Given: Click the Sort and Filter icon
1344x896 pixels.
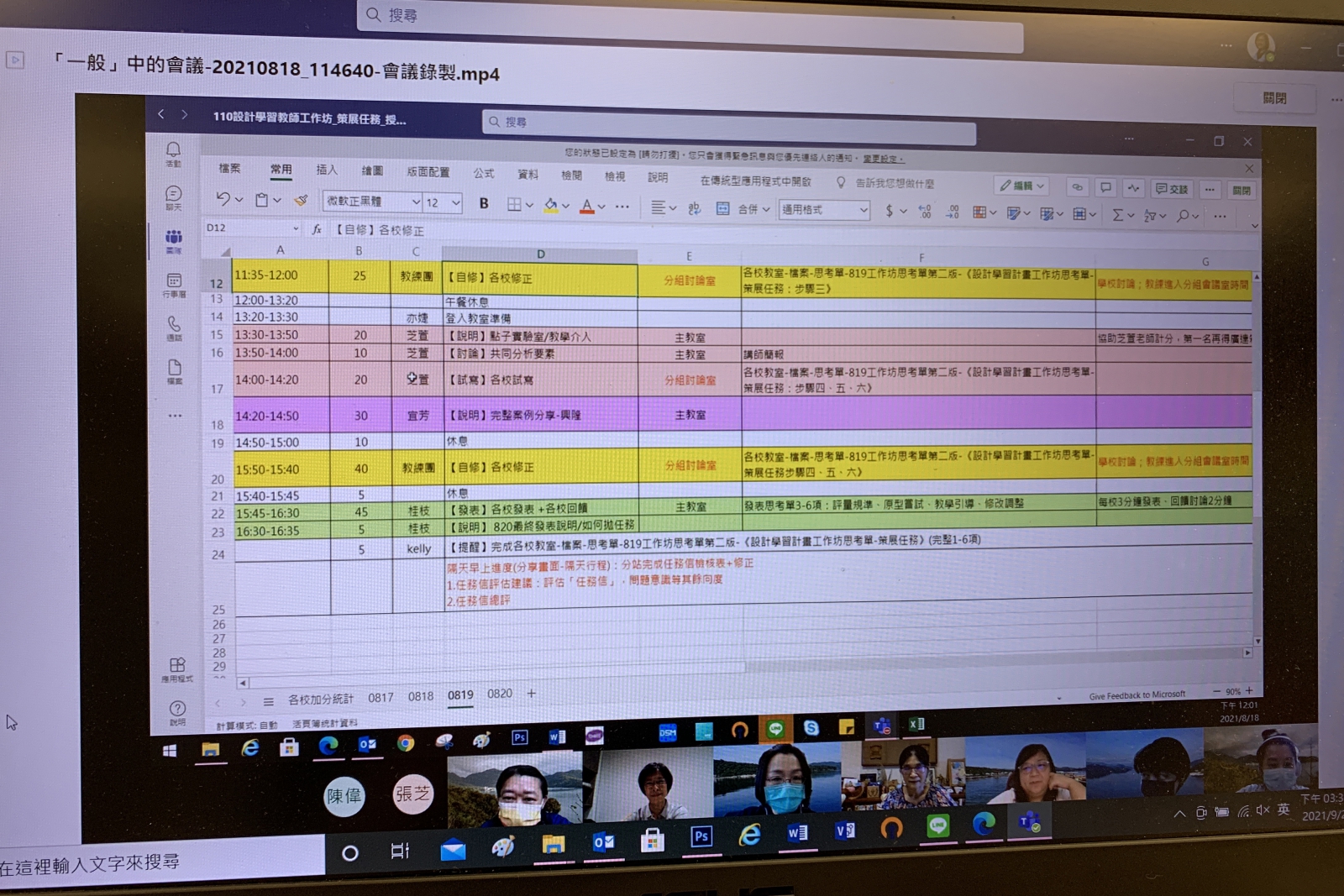Looking at the screenshot, I should click(1150, 216).
